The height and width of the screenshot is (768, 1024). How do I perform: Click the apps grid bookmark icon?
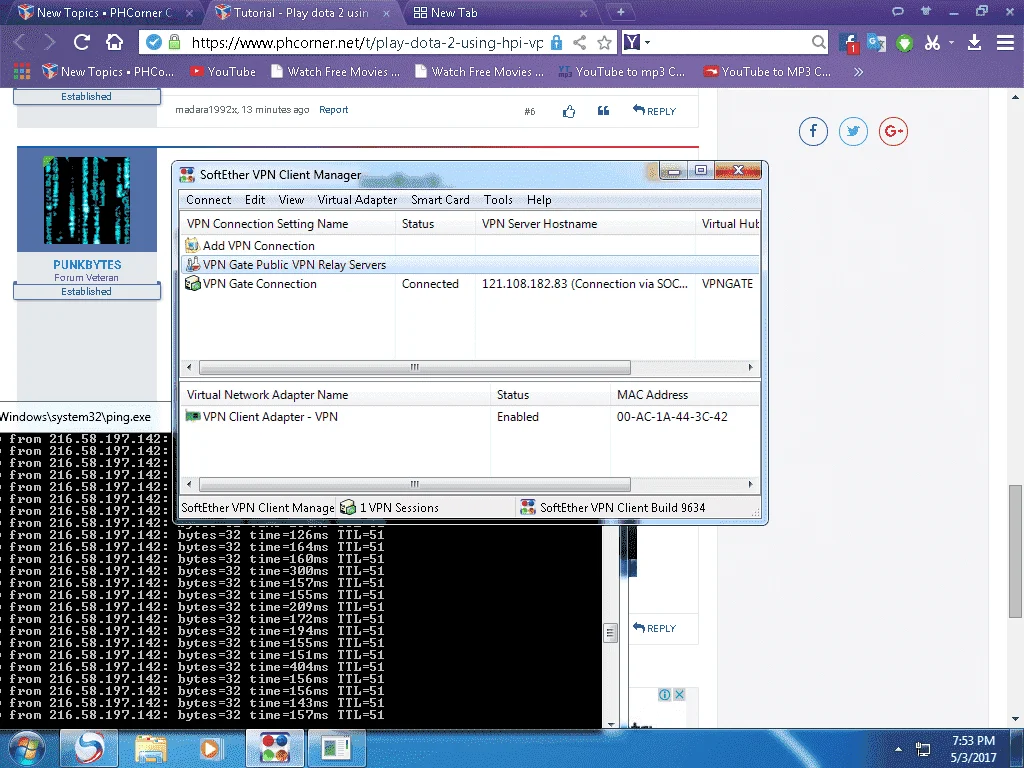(x=22, y=71)
